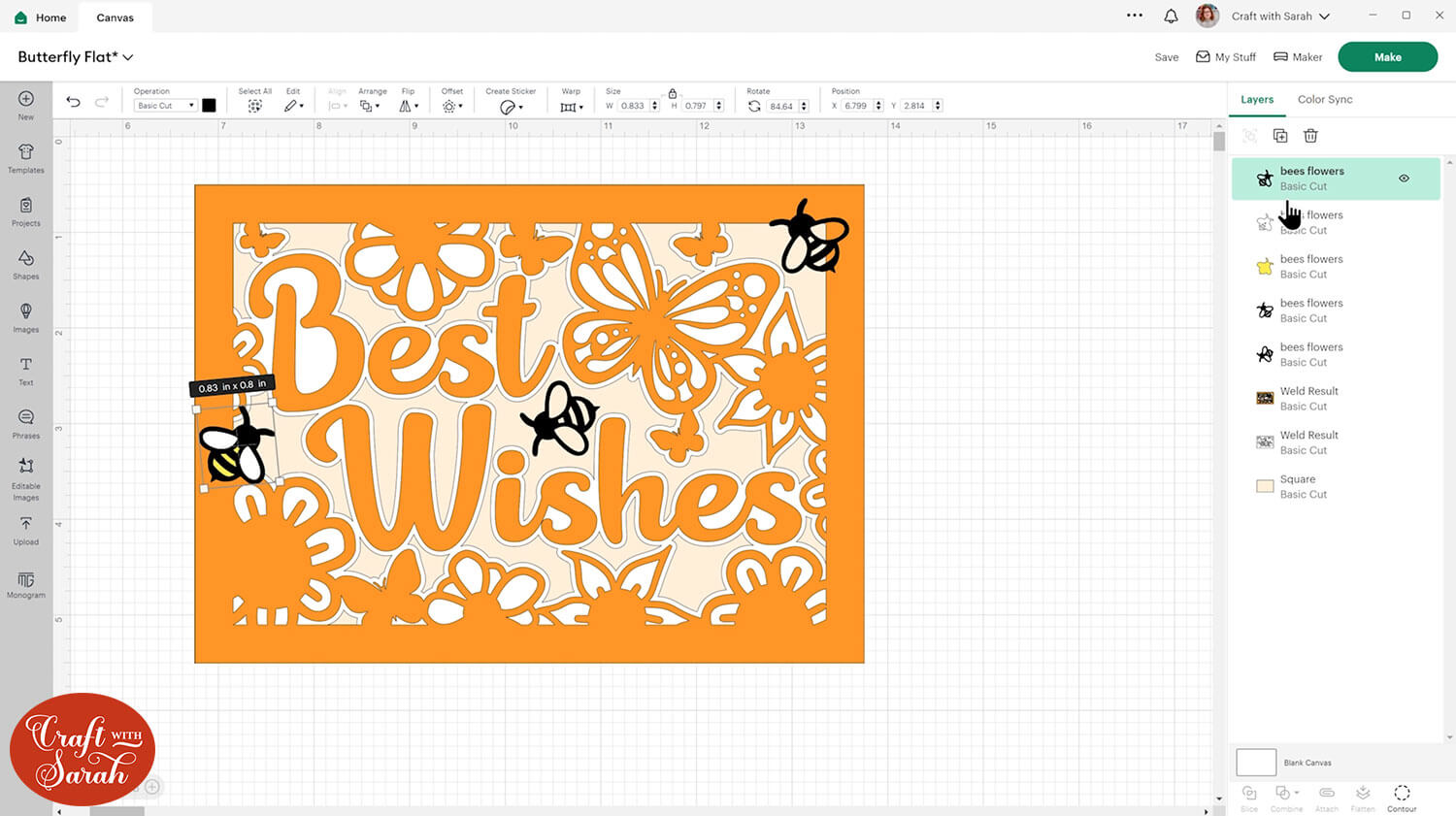Open the Shapes tool in sidebar
The image size is (1456, 816).
(26, 264)
